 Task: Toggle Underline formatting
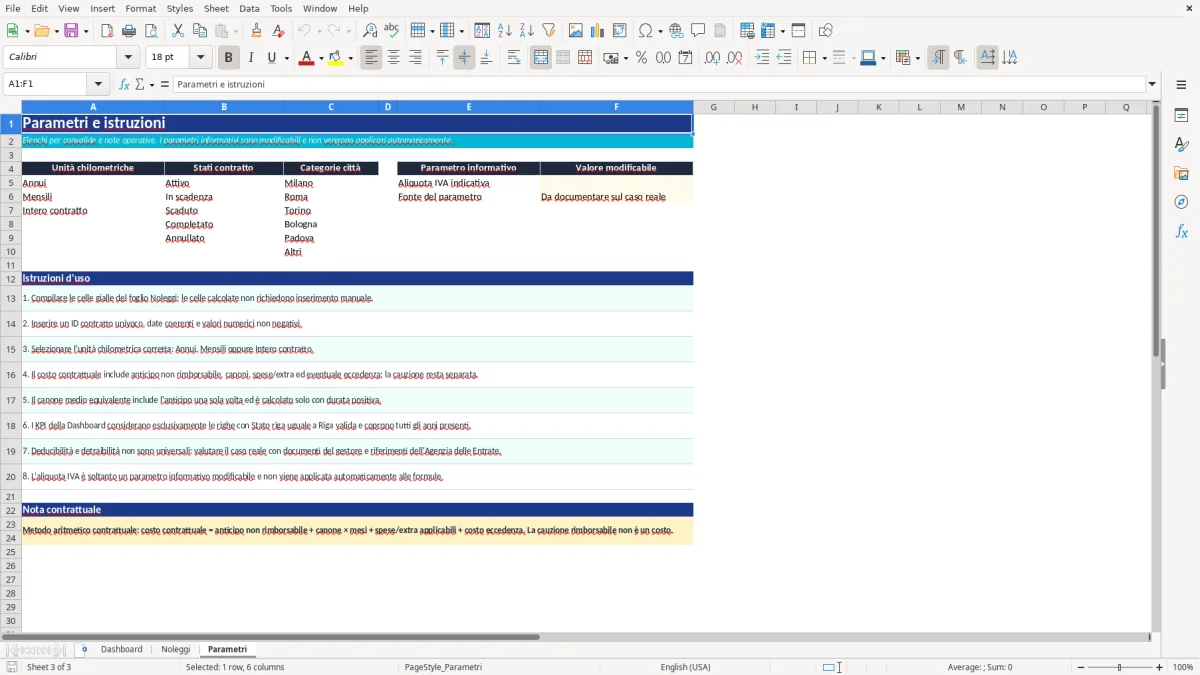pyautogui.click(x=271, y=58)
